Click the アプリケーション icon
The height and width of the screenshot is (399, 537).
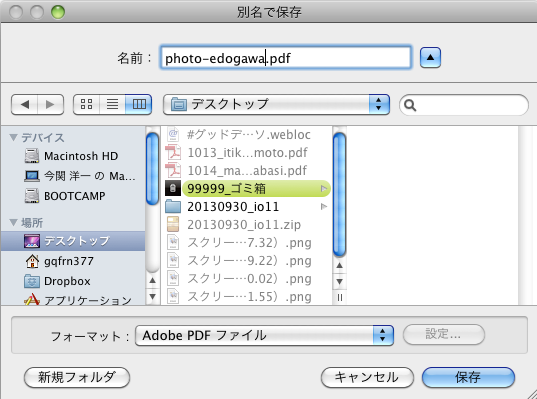coord(32,299)
